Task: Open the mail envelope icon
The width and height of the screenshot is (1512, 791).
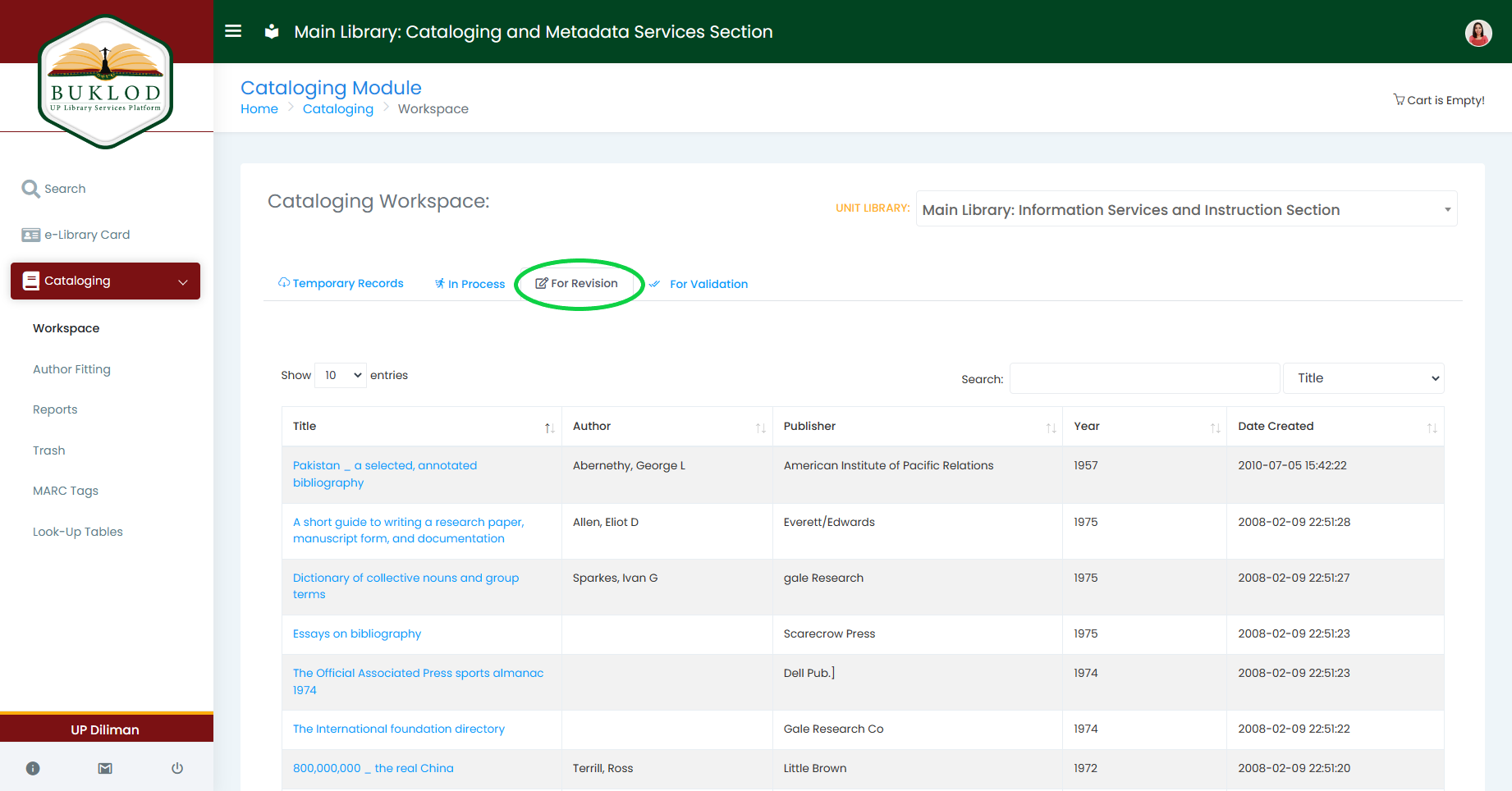Action: click(105, 768)
